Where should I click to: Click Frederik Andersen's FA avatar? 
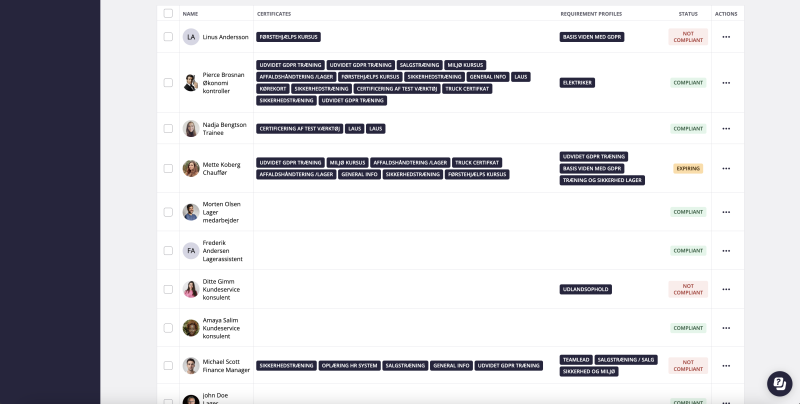point(191,251)
